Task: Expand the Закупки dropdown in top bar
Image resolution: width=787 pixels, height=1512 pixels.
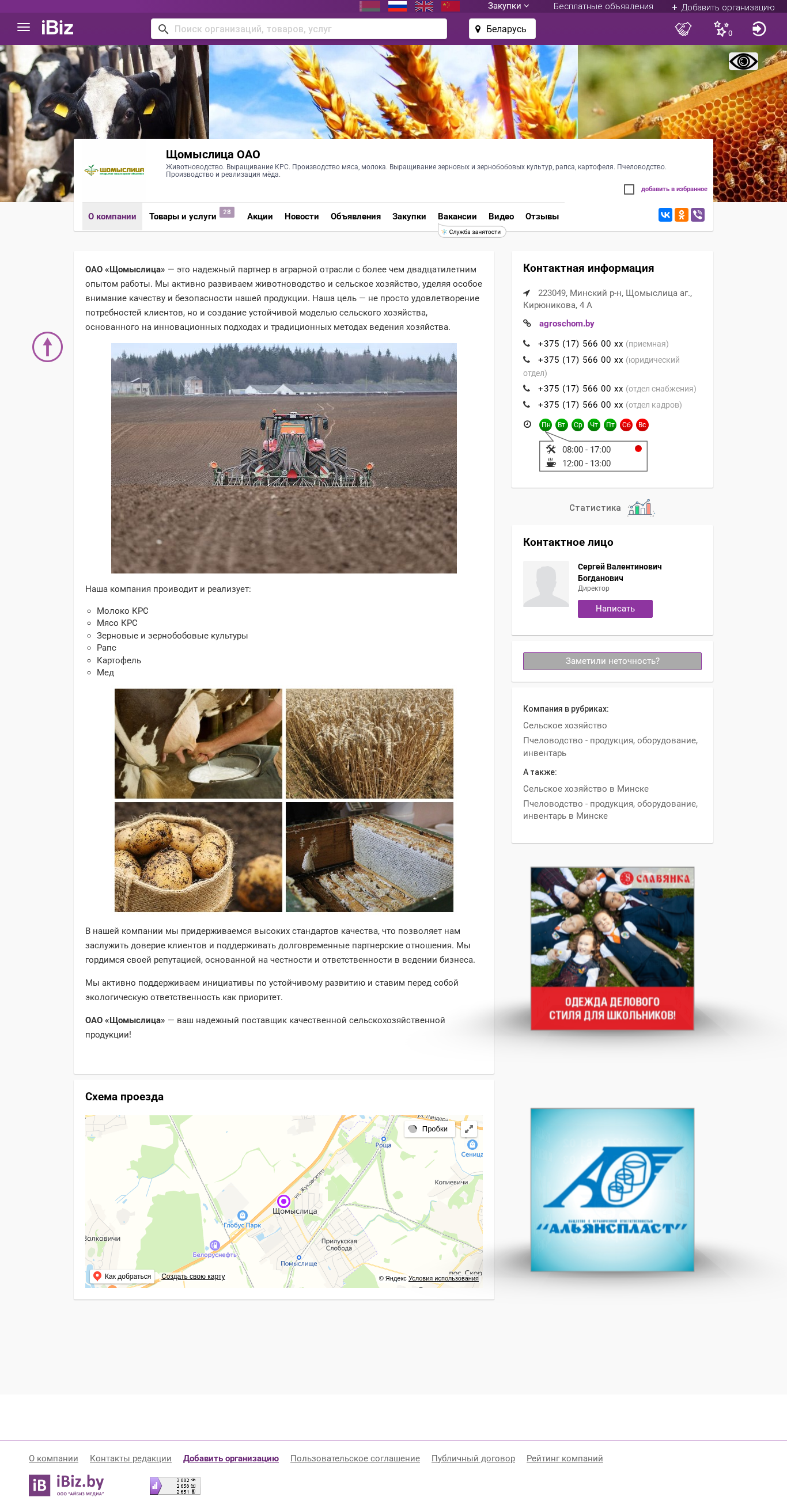Action: tap(508, 6)
